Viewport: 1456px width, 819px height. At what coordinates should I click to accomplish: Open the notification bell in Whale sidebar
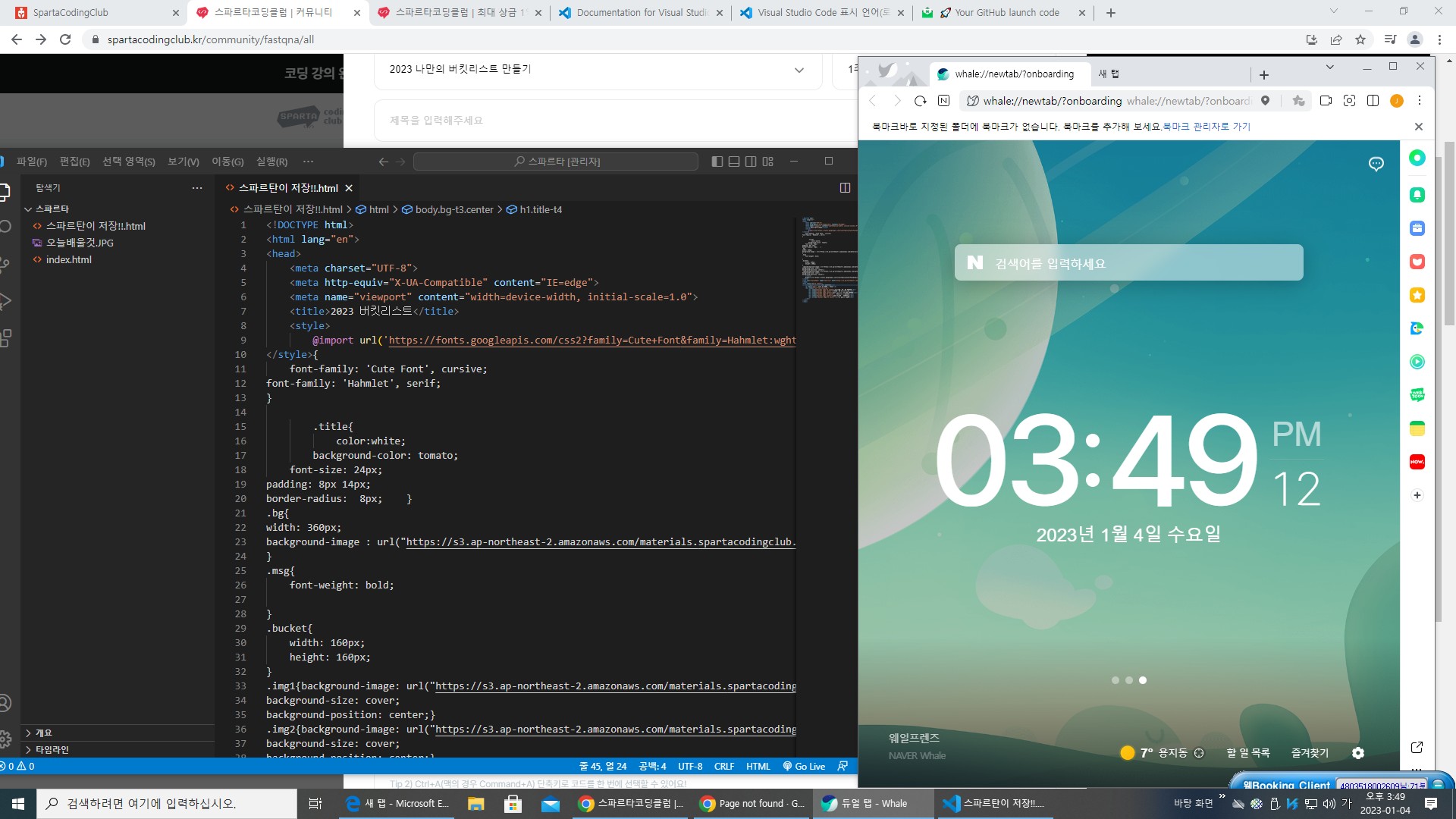point(1417,195)
